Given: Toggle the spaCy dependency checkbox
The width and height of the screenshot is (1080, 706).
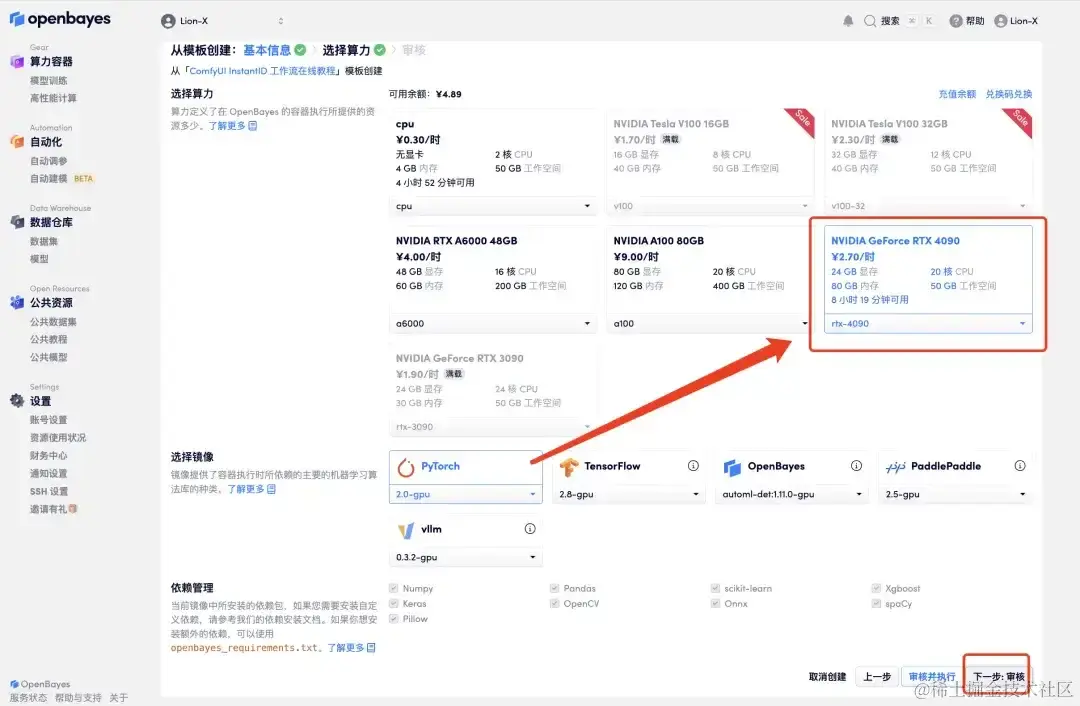Looking at the screenshot, I should [876, 603].
